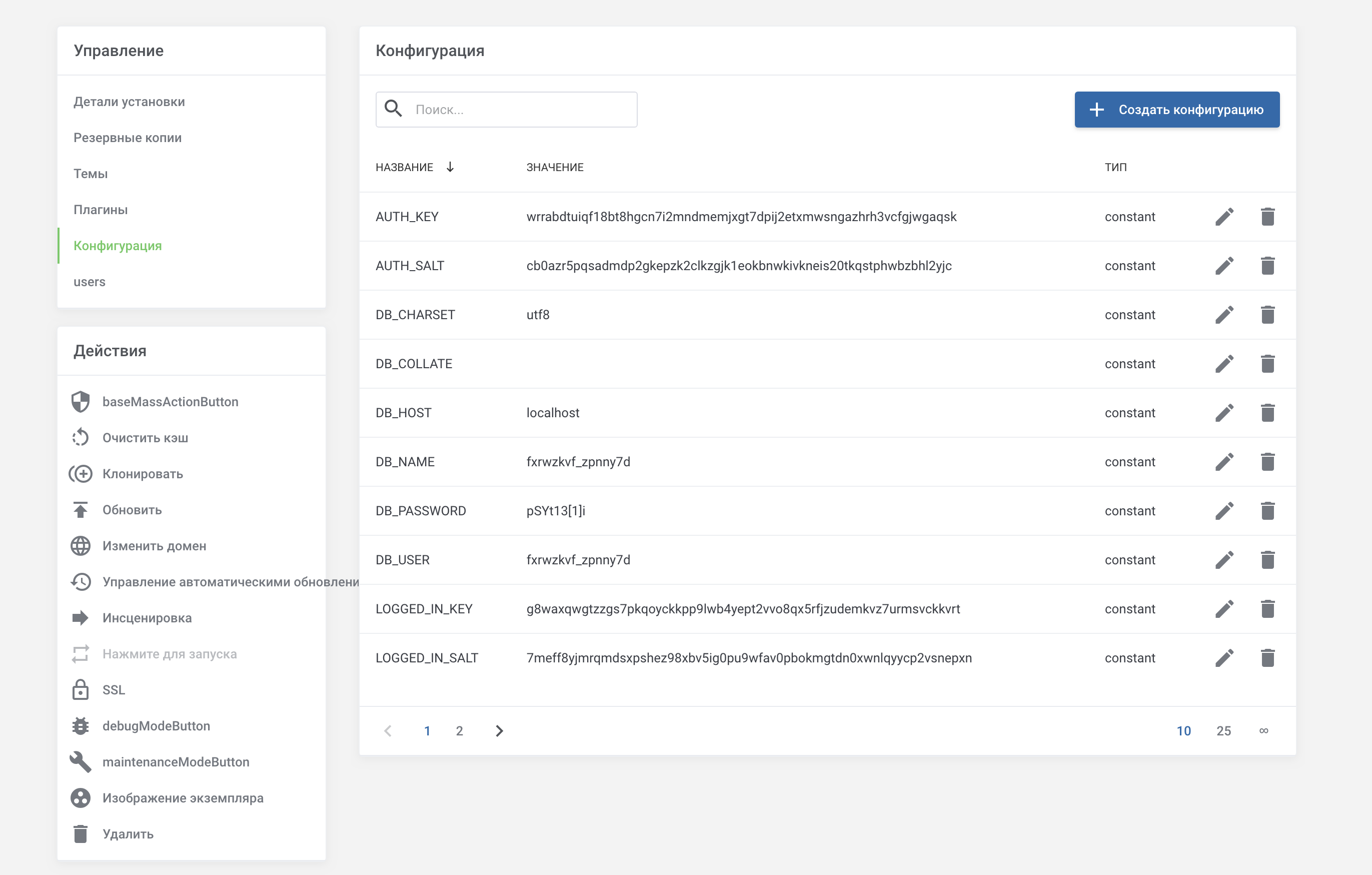Delete the LOGGED_IN_SALT configuration entry
The width and height of the screenshot is (1372, 875).
click(1267, 658)
